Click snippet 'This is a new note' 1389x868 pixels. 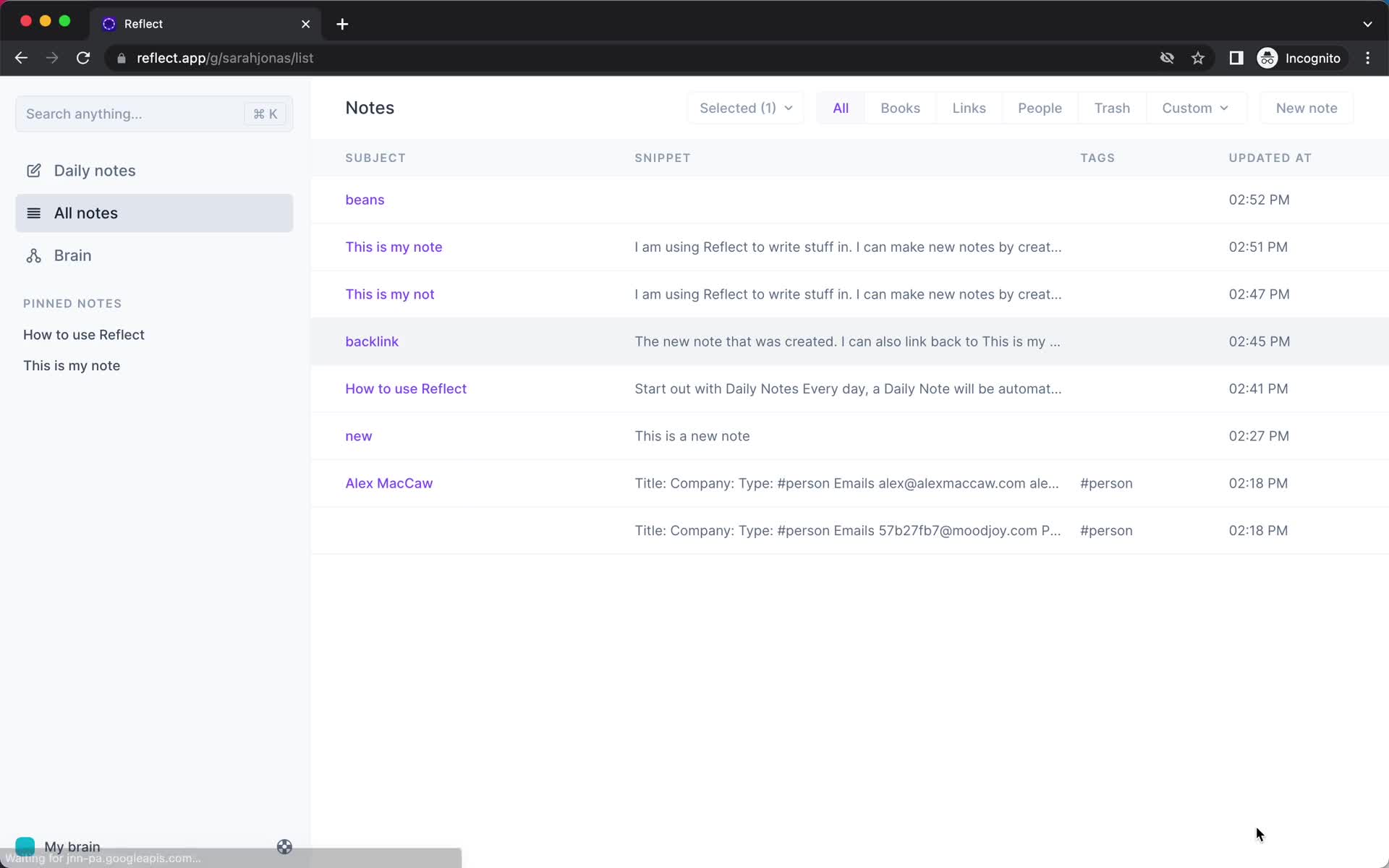pyautogui.click(x=692, y=436)
